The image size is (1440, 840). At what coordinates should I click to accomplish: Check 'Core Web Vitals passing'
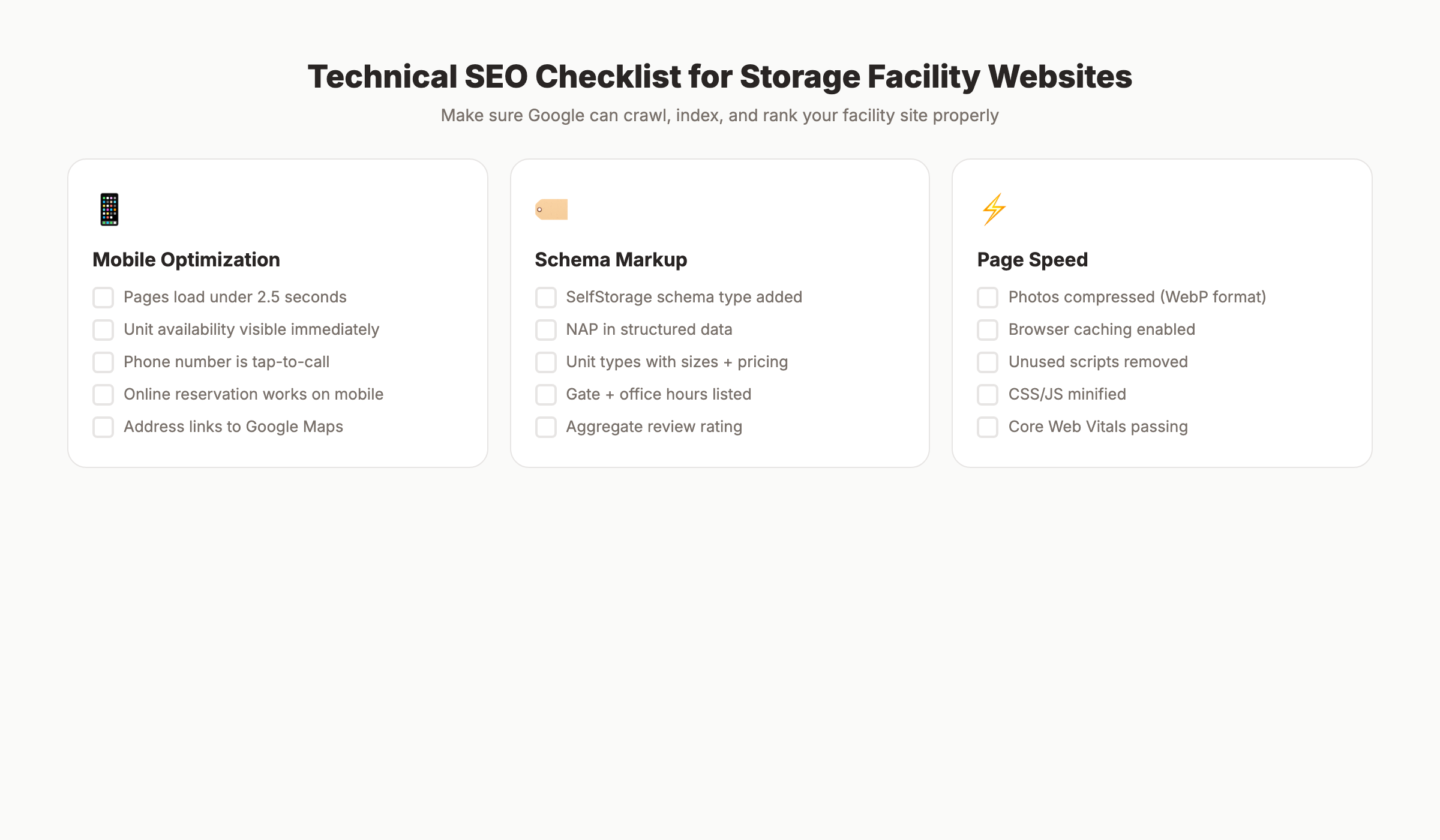(x=987, y=427)
